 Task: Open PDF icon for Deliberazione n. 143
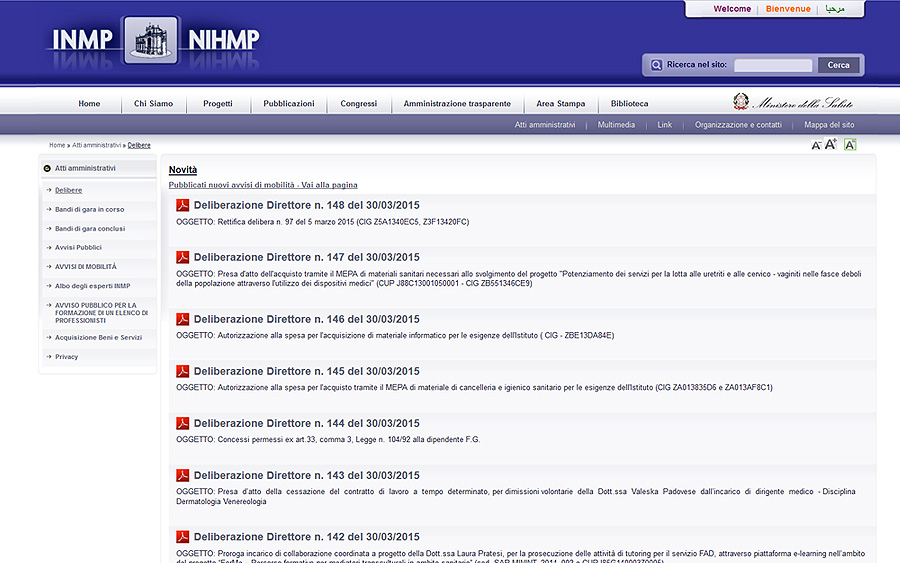click(183, 475)
